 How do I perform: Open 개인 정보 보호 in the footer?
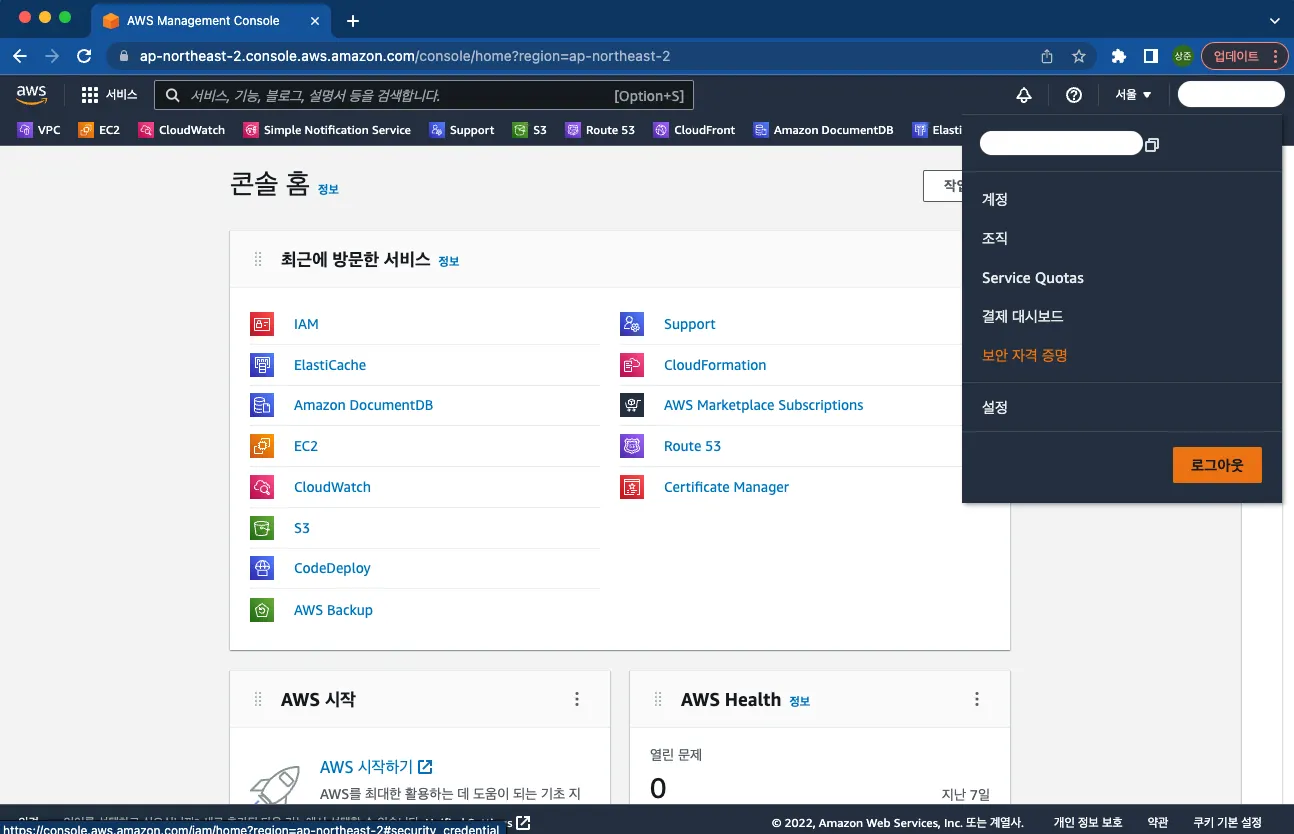pos(1088,822)
